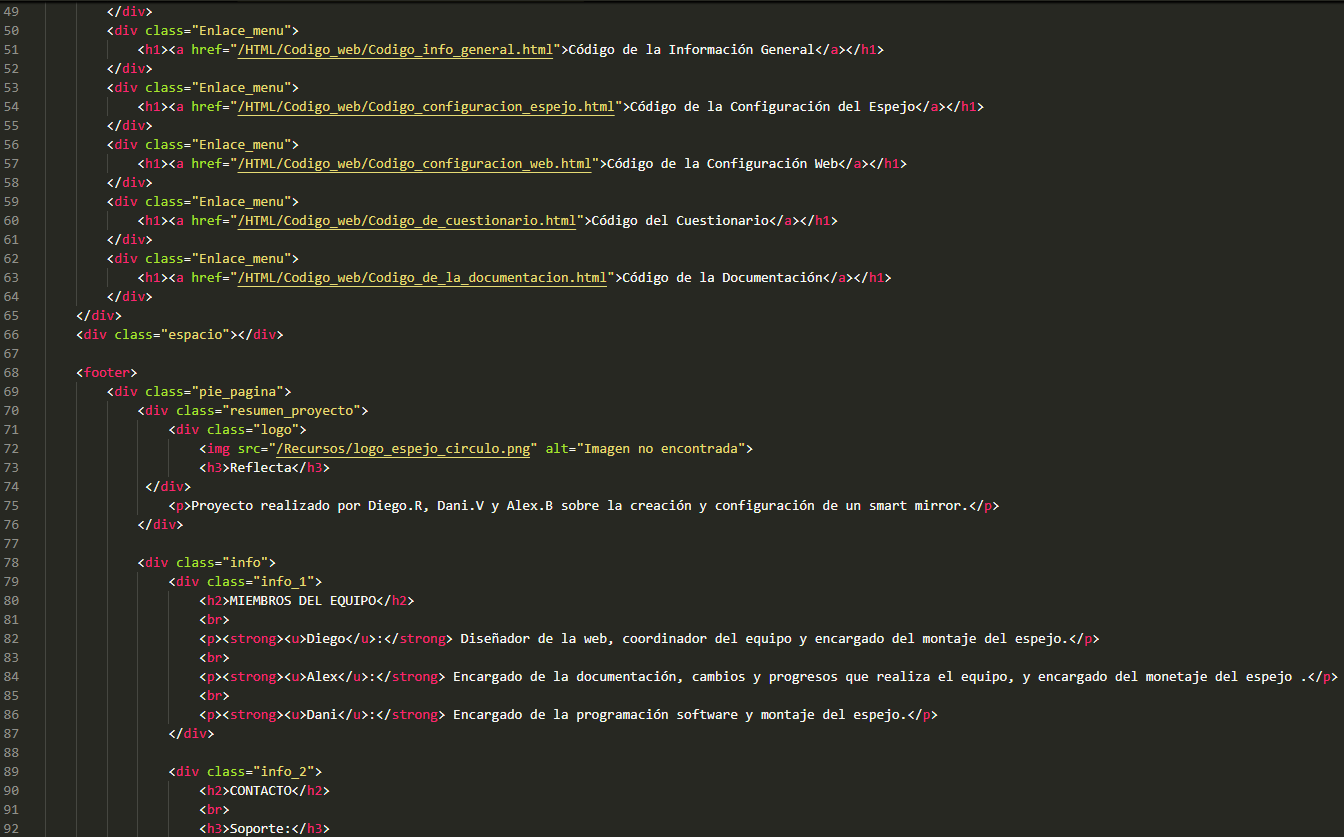Click line number 85 in the gutter
Image resolution: width=1344 pixels, height=837 pixels.
[11, 696]
